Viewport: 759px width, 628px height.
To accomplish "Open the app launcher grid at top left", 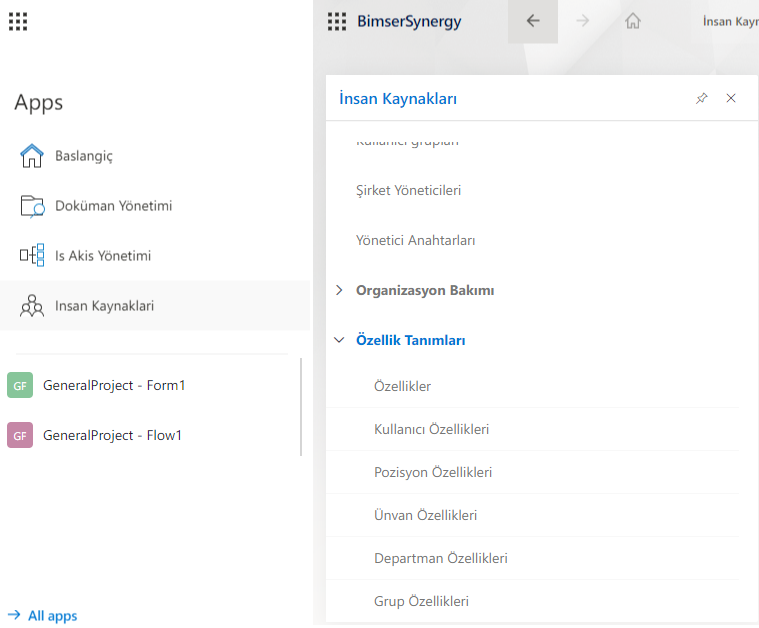I will pos(18,21).
